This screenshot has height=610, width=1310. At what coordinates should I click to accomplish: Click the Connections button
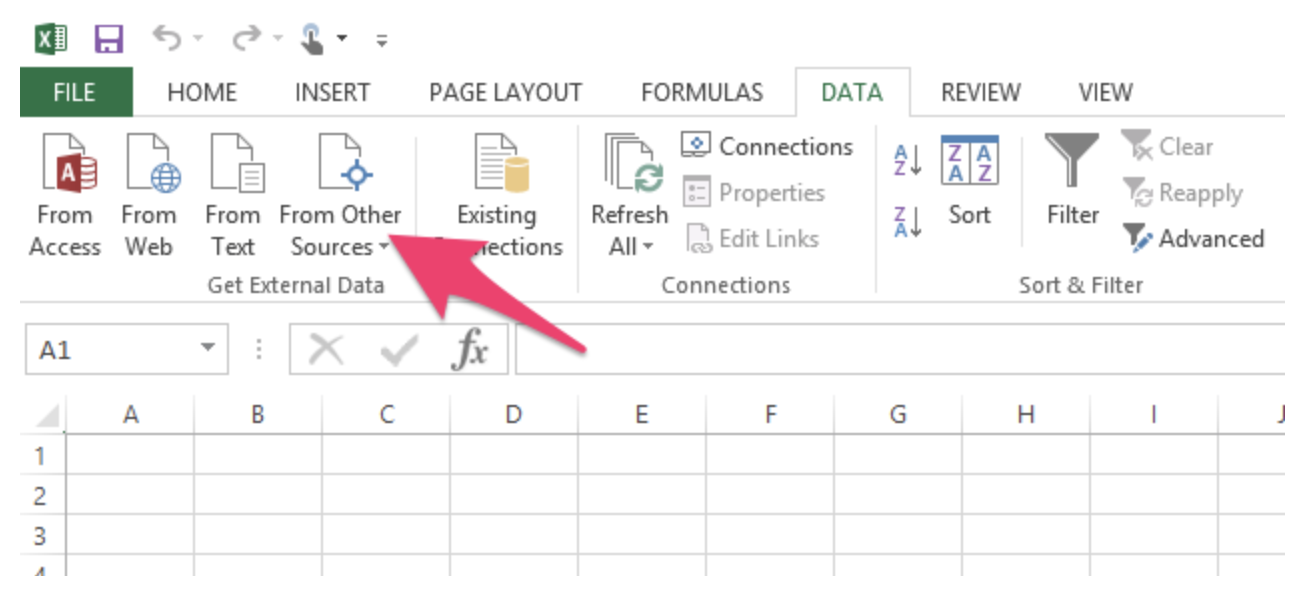pyautogui.click(x=767, y=147)
